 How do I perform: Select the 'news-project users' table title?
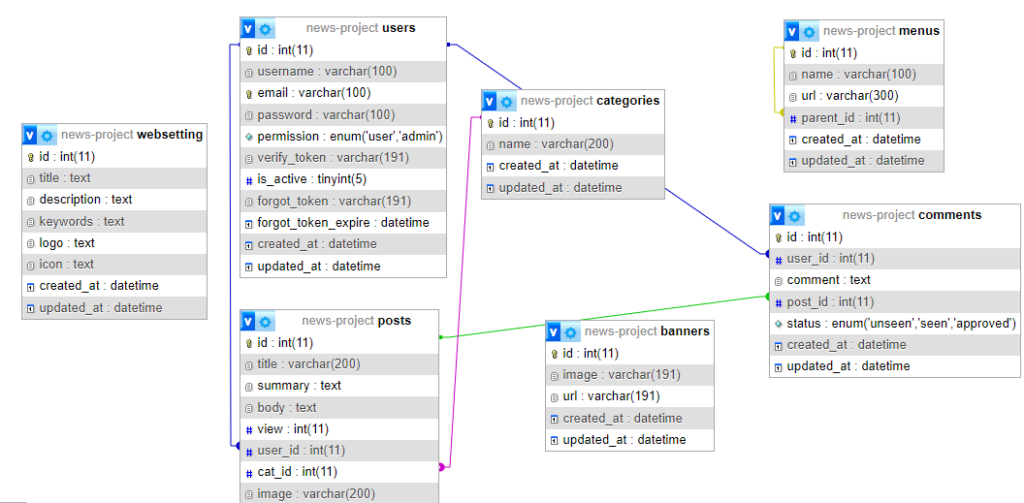[360, 28]
